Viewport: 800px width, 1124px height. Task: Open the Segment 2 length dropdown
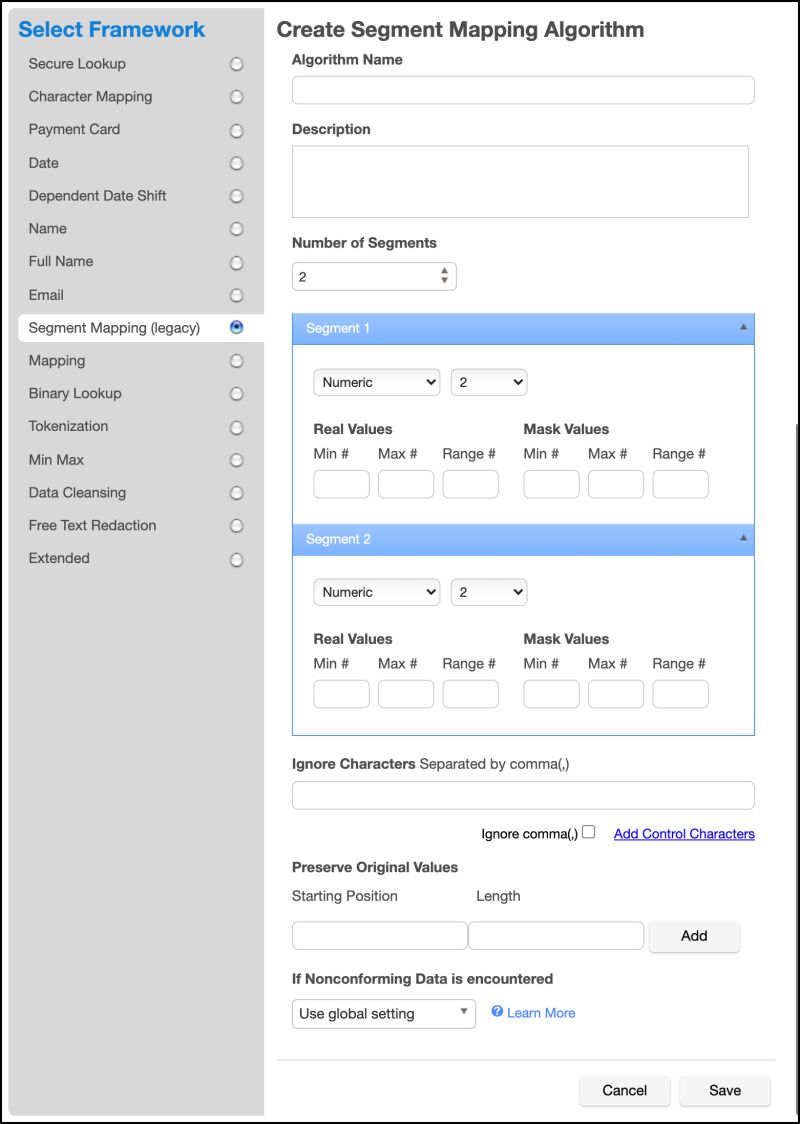coord(488,592)
